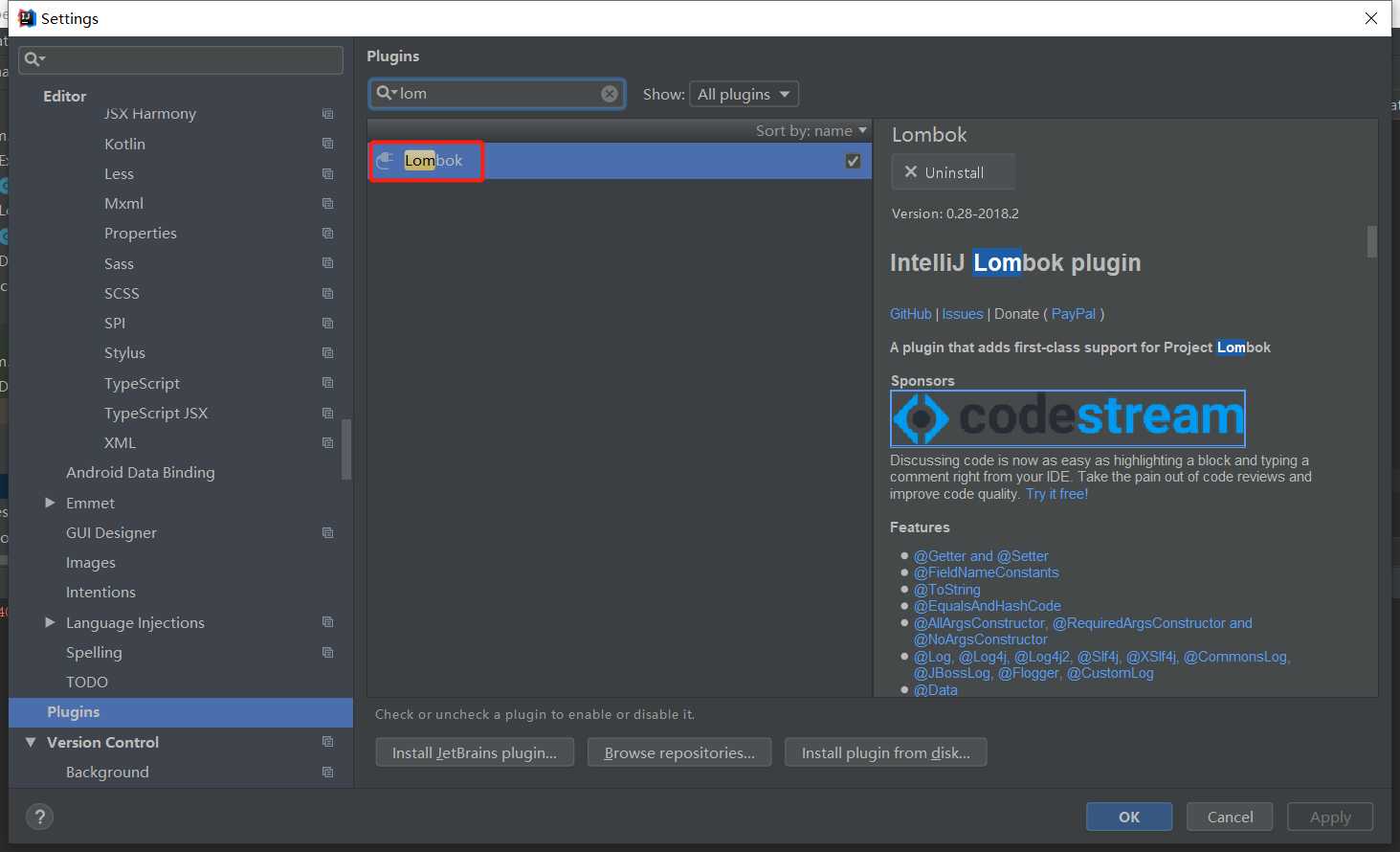Click the project-level icon next to JSX Harmony
Screen dimensions: 1400x852
327,114
